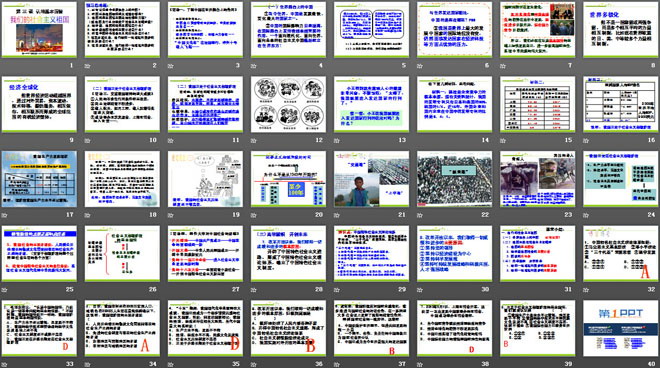Screen dimensions: 660x368
Task: Click the animation star under slide 12
Action: pos(254,140)
